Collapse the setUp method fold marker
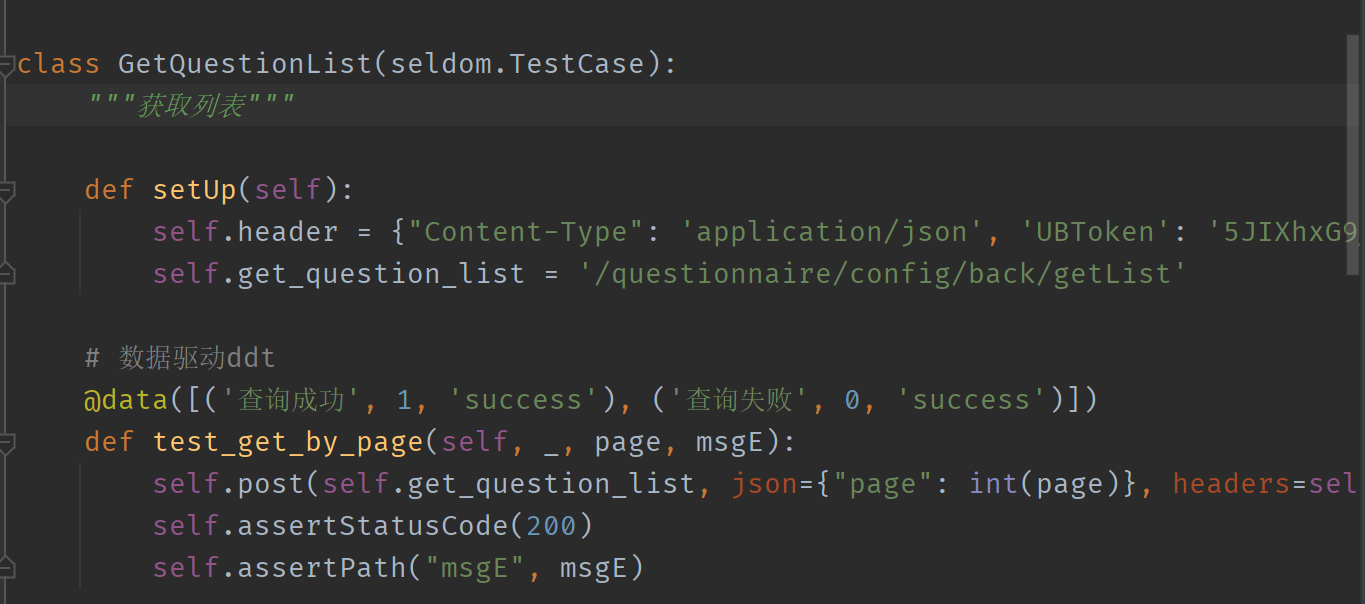Viewport: 1365px width, 604px height. [7, 190]
